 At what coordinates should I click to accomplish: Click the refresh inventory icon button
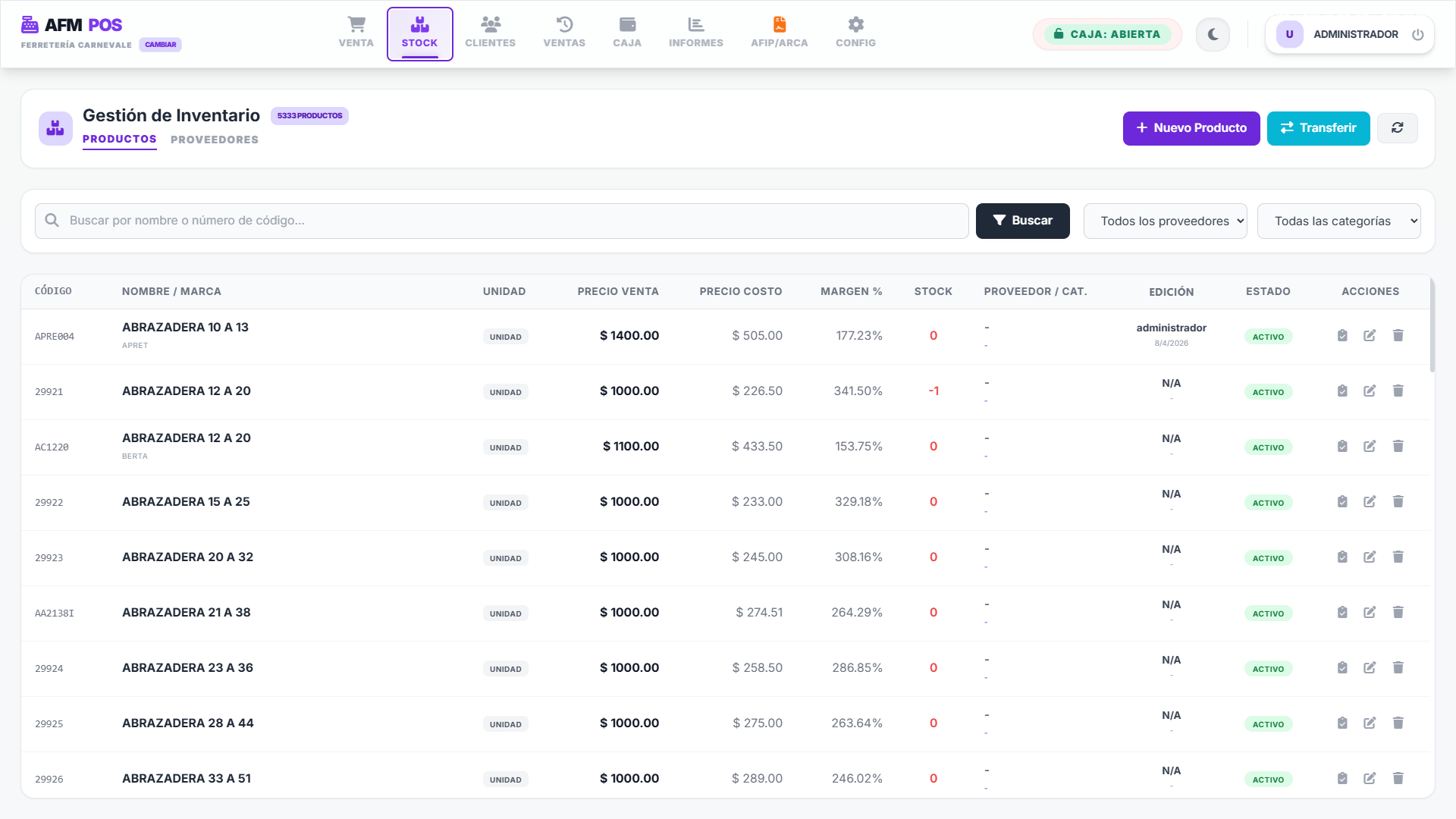tap(1397, 128)
